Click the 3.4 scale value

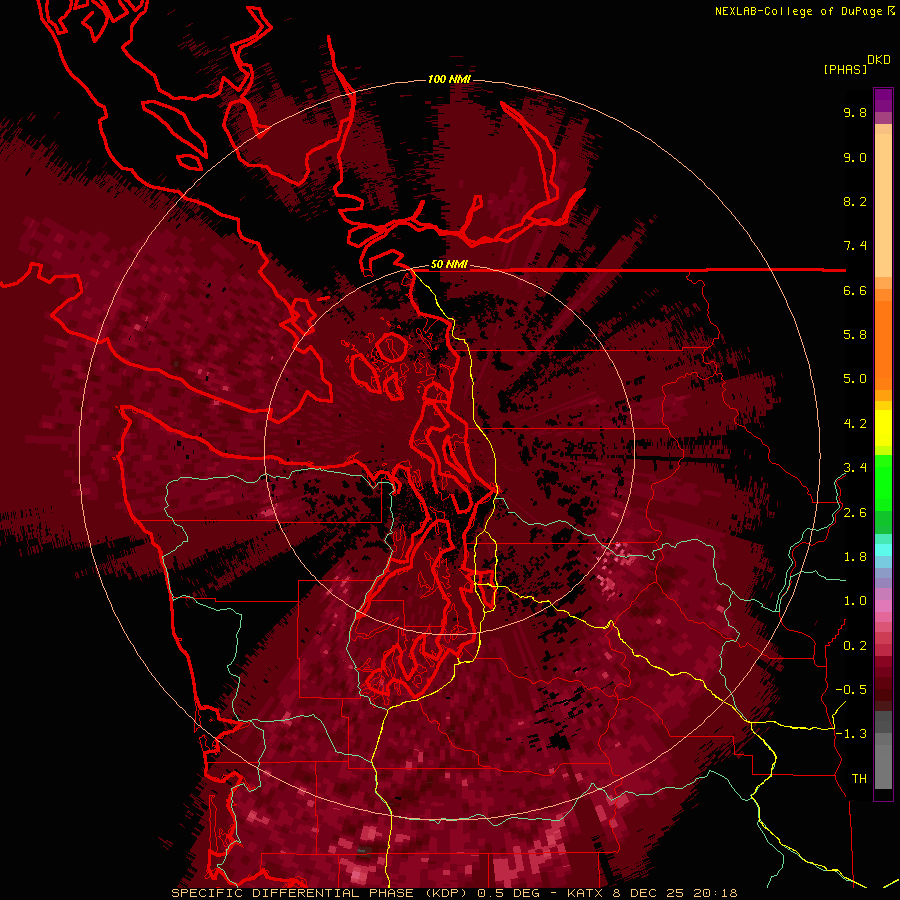(x=855, y=468)
